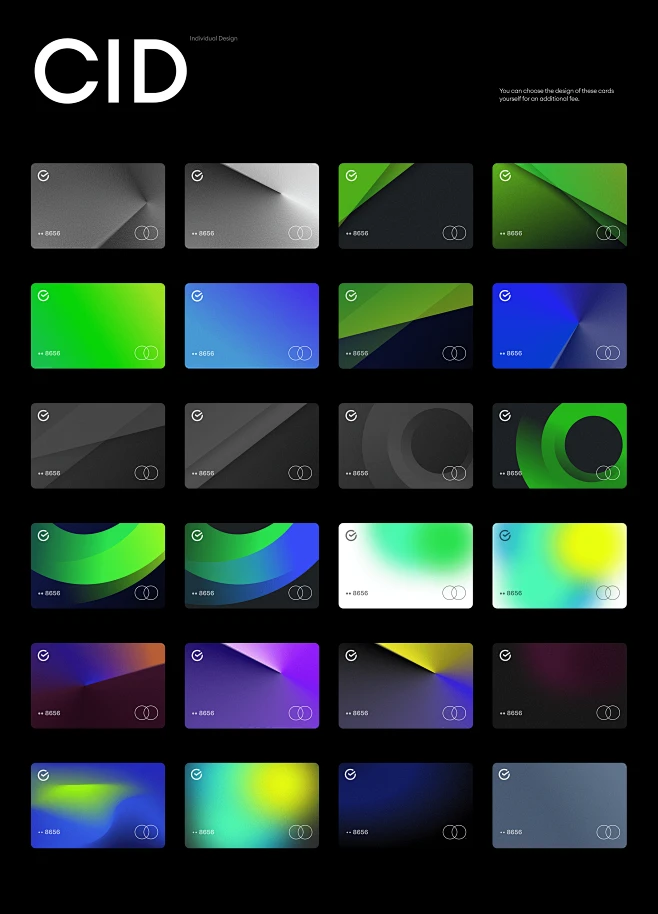Click the additional fee description text
This screenshot has width=658, height=914.
tap(556, 95)
